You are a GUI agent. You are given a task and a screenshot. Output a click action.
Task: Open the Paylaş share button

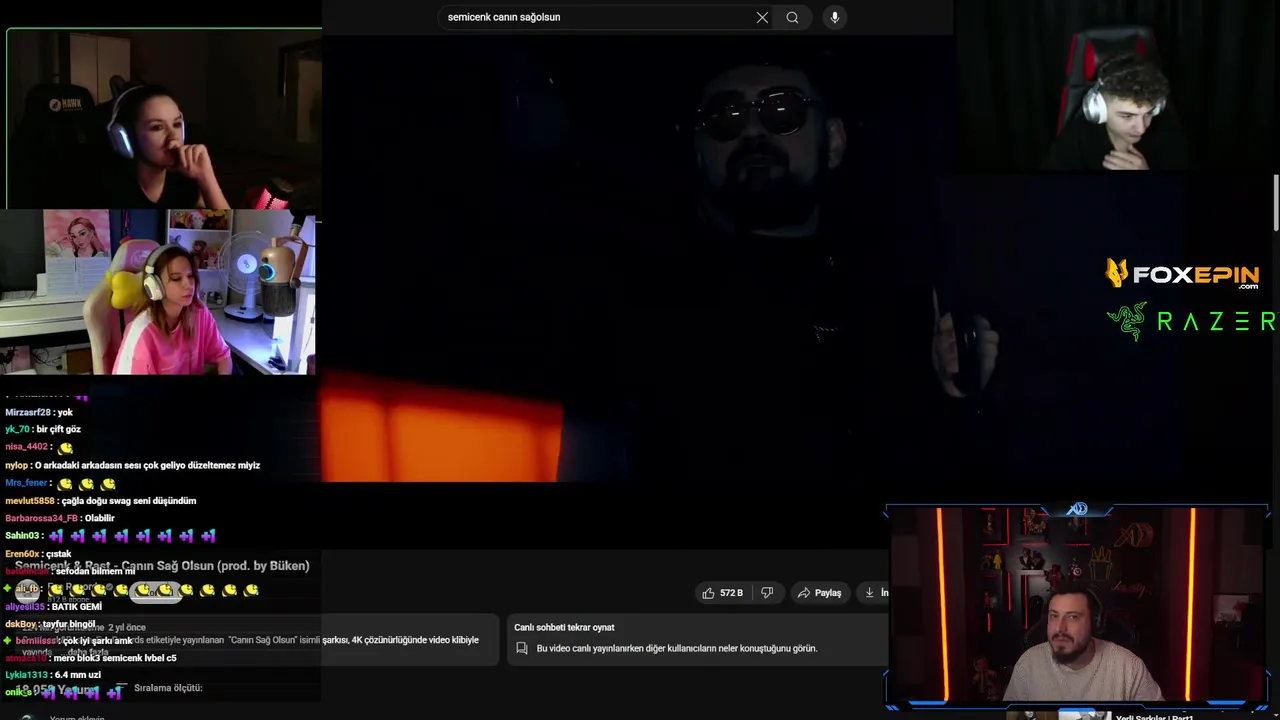819,593
